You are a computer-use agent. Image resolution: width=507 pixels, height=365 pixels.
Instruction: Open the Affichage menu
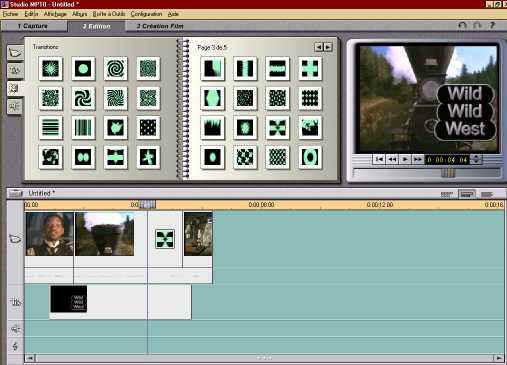pos(55,14)
